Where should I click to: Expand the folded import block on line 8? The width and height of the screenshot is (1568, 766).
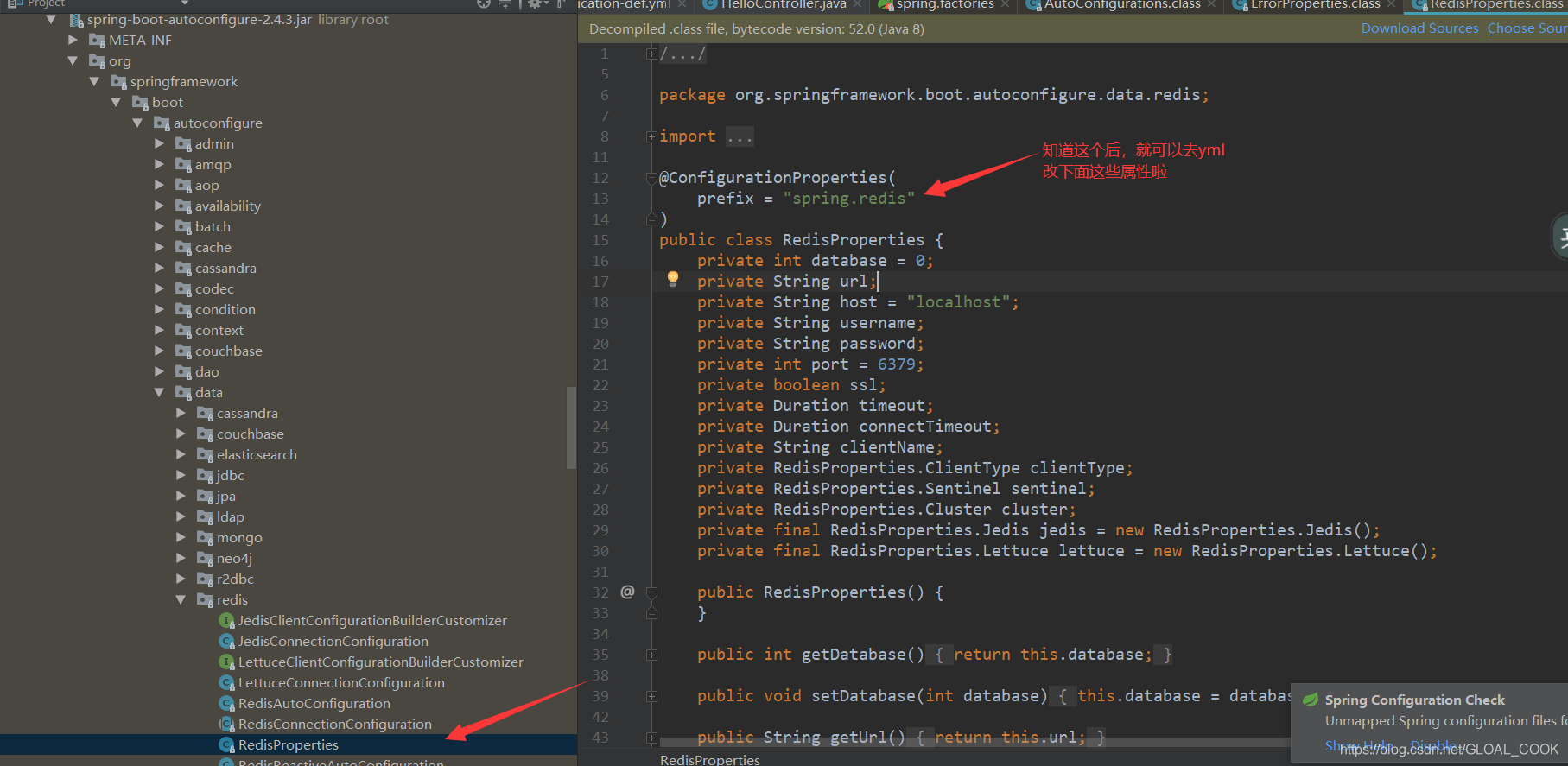pyautogui.click(x=651, y=136)
